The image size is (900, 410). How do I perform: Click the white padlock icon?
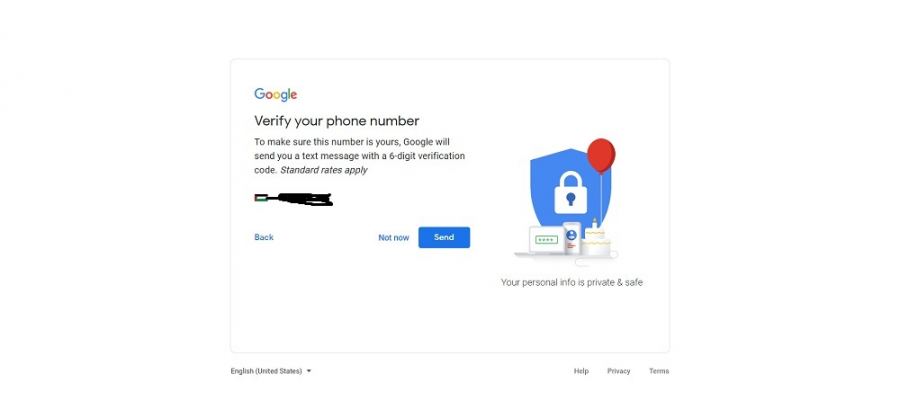point(571,192)
